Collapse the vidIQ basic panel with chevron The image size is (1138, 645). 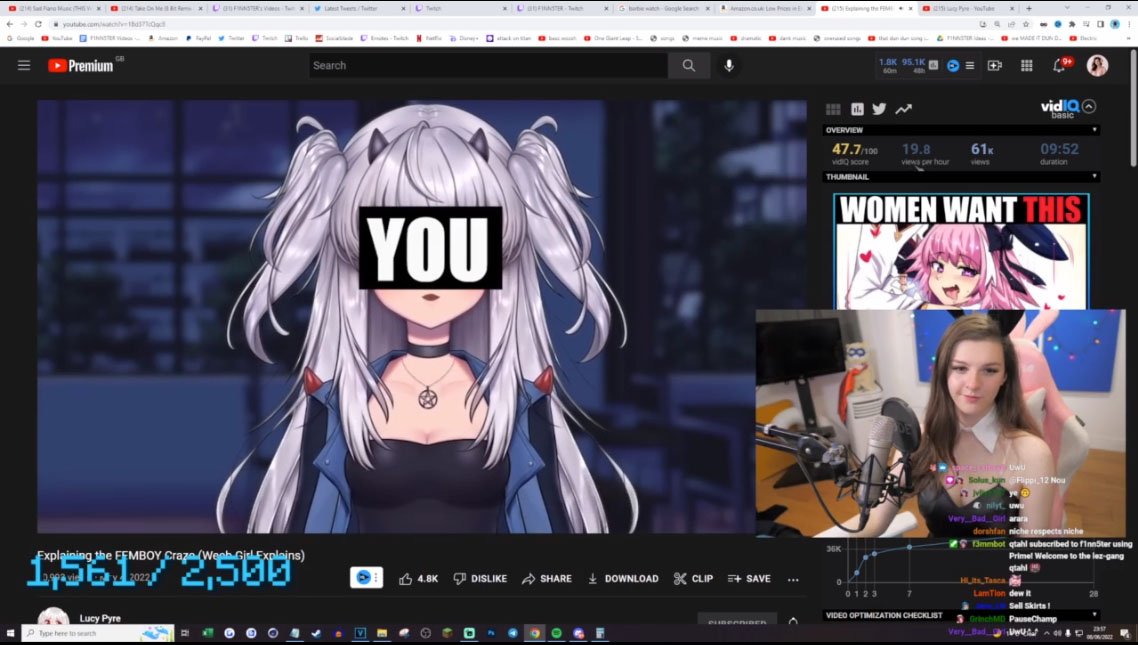tap(1089, 107)
